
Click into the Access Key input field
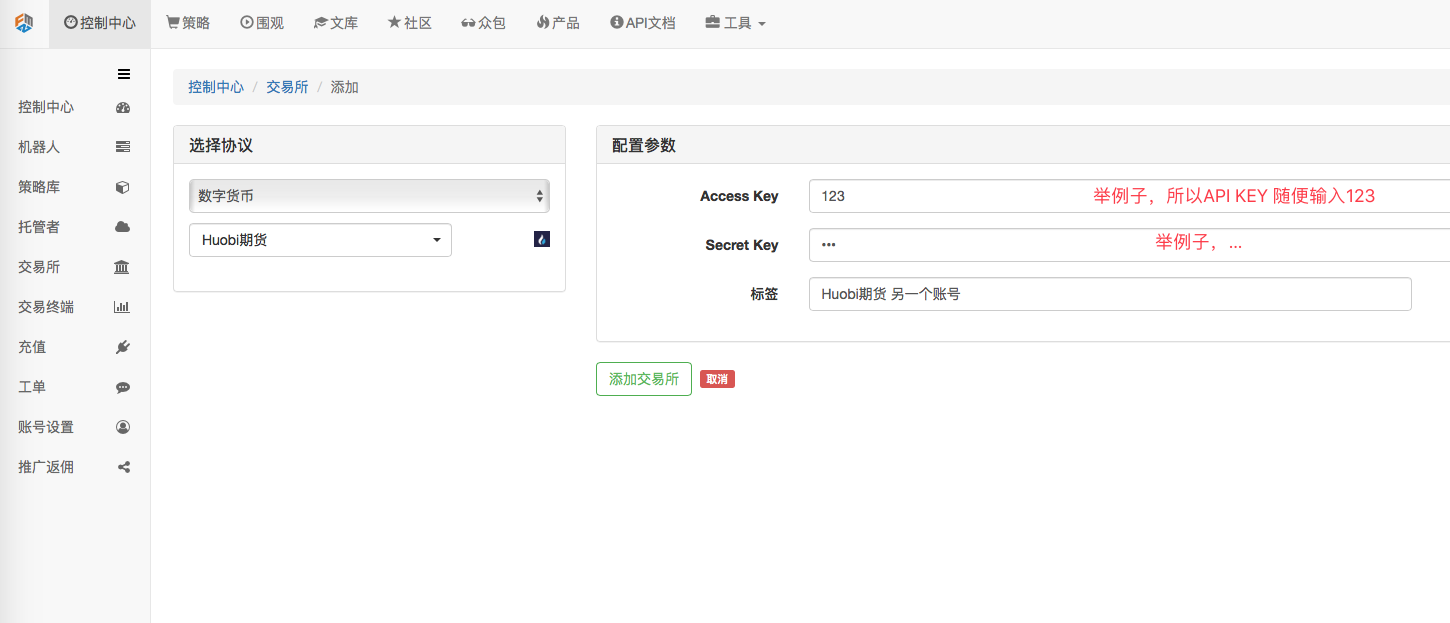(x=950, y=196)
